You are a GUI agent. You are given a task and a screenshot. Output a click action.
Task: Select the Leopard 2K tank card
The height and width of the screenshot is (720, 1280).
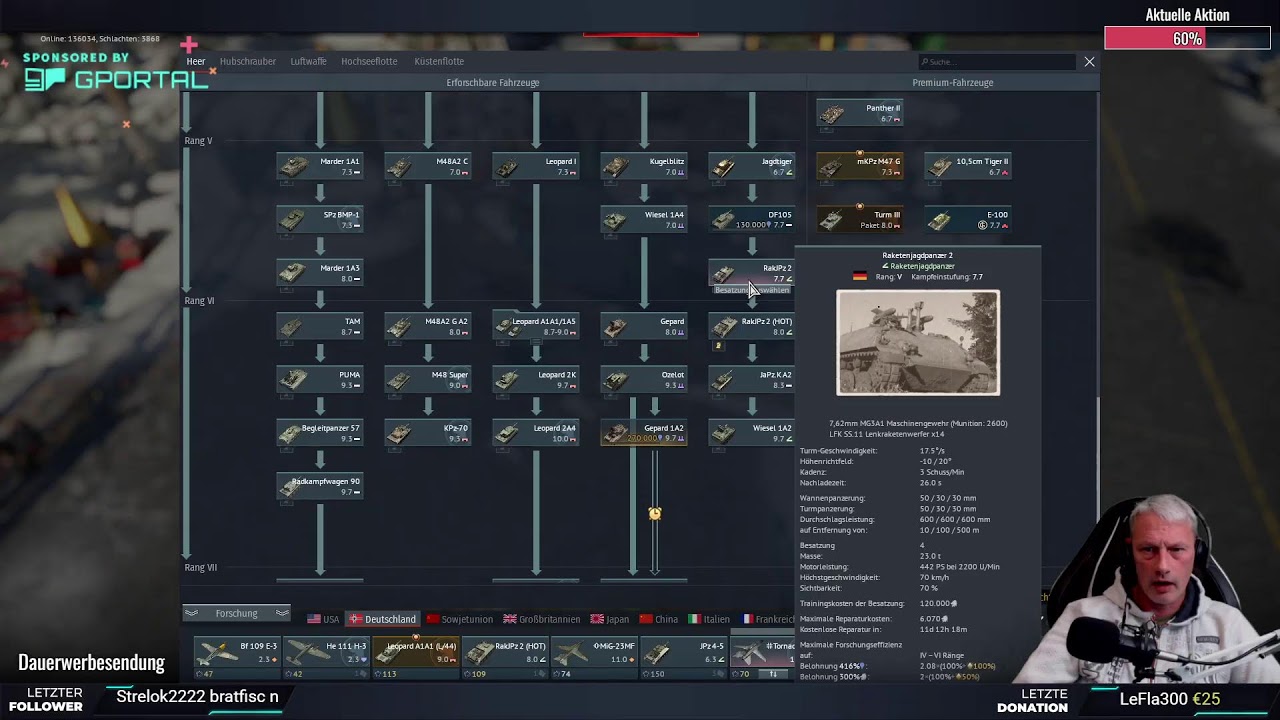(536, 380)
